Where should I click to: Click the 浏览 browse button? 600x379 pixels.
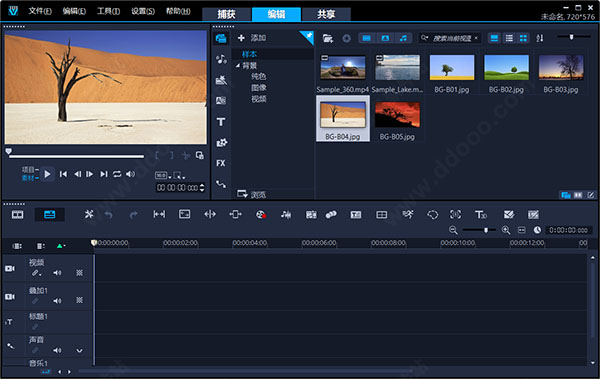click(251, 194)
